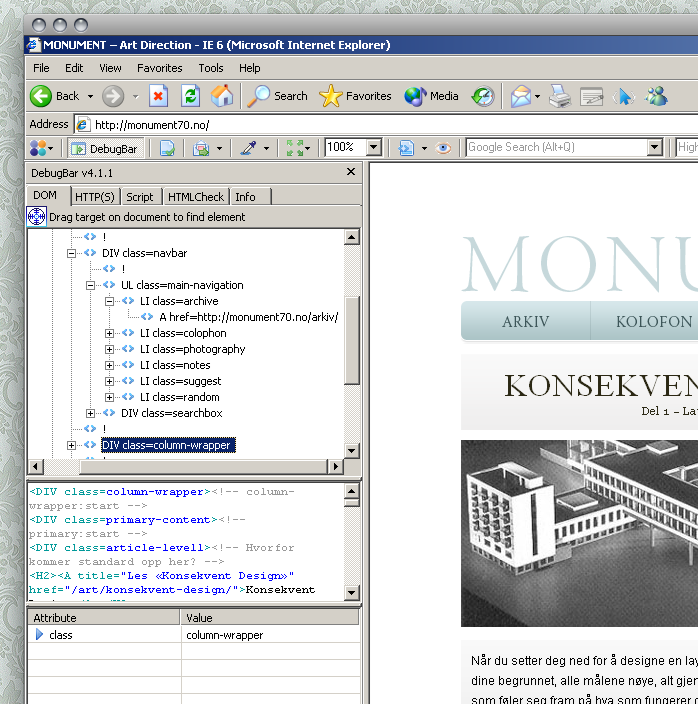
Task: Open the Mail dropdown arrow
Action: 537,97
